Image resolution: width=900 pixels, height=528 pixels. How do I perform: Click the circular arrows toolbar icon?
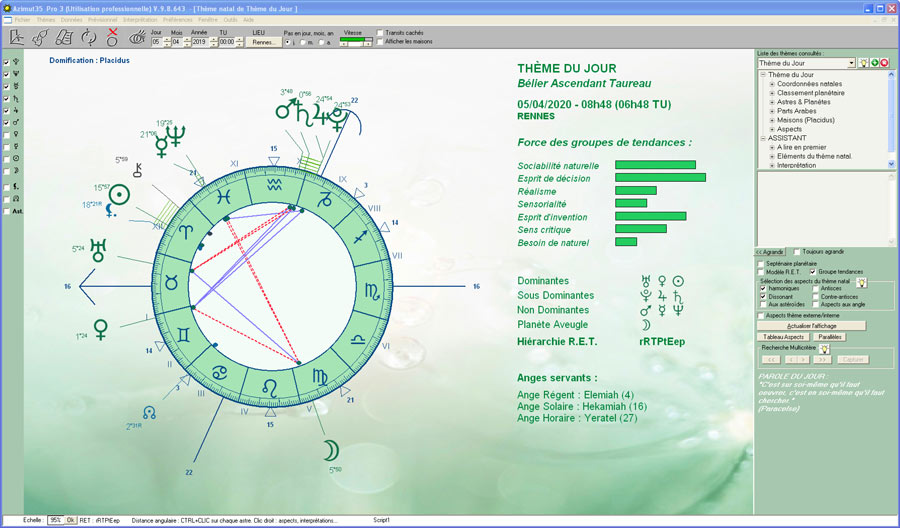click(x=88, y=38)
